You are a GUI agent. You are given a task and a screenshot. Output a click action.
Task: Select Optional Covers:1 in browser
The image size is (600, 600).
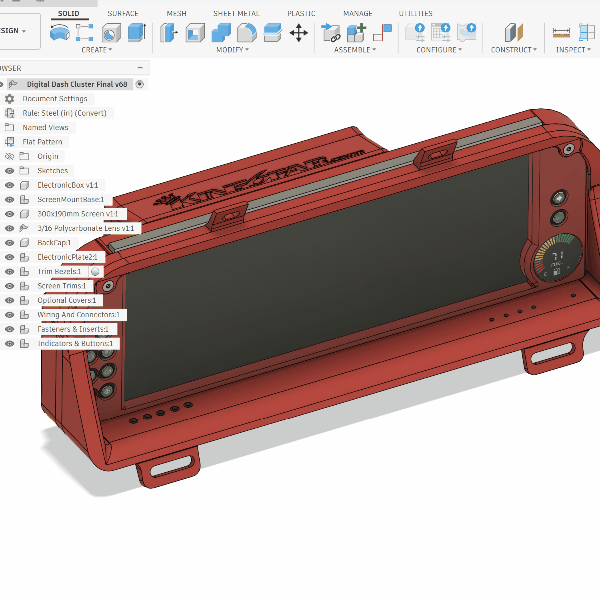tap(67, 300)
